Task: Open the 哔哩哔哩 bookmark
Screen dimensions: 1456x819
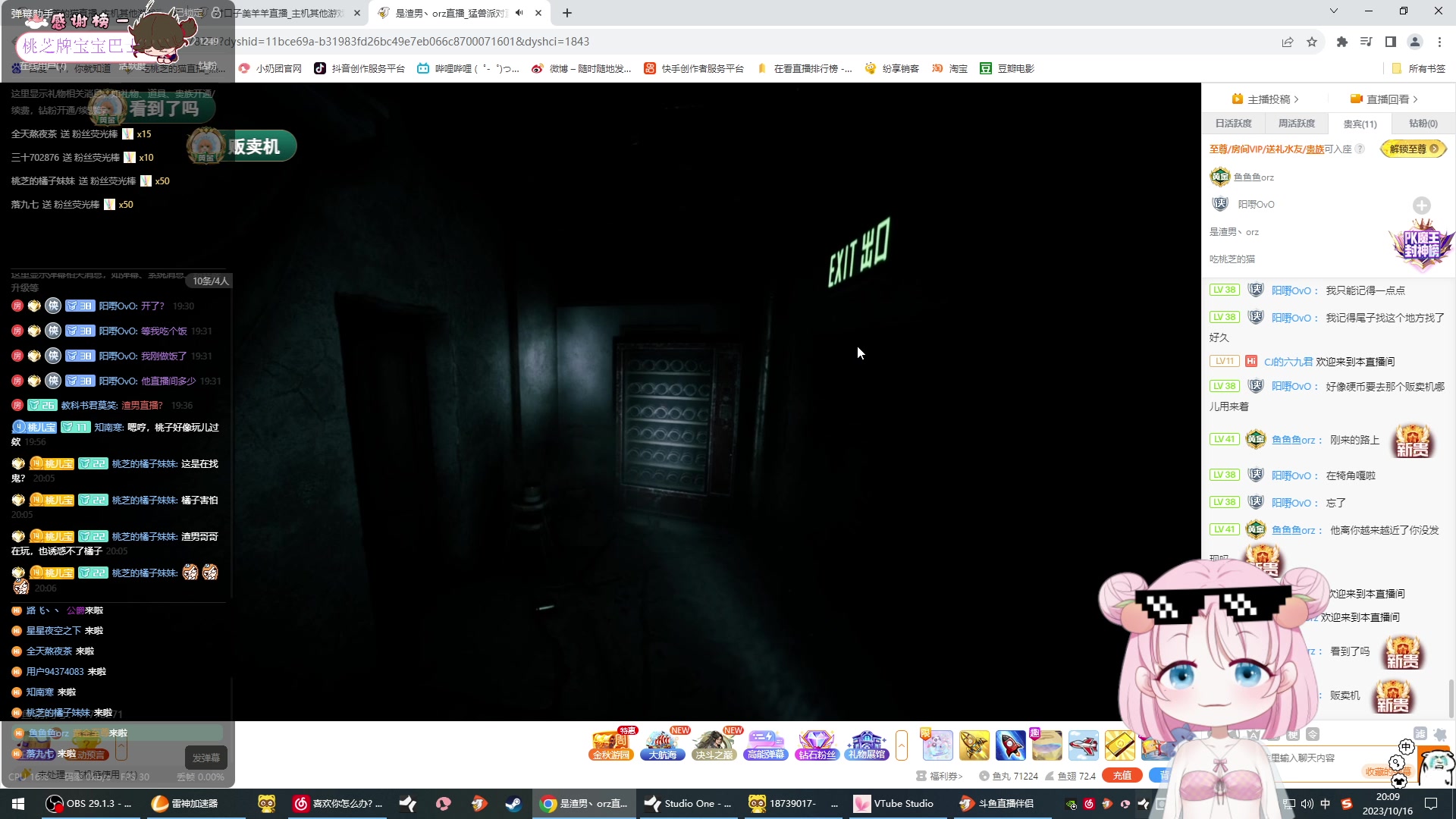Action: click(x=468, y=68)
